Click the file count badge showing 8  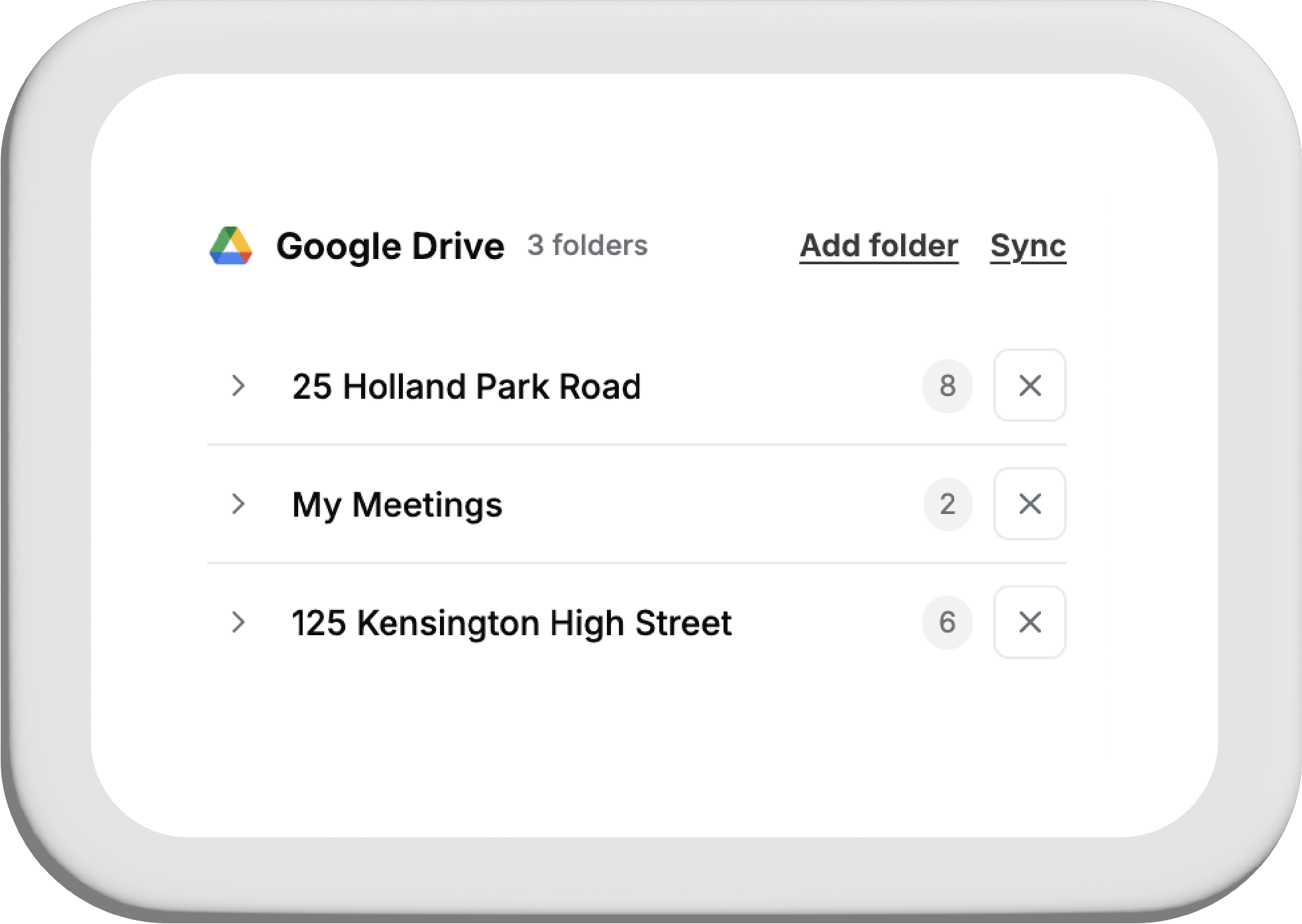click(x=948, y=386)
